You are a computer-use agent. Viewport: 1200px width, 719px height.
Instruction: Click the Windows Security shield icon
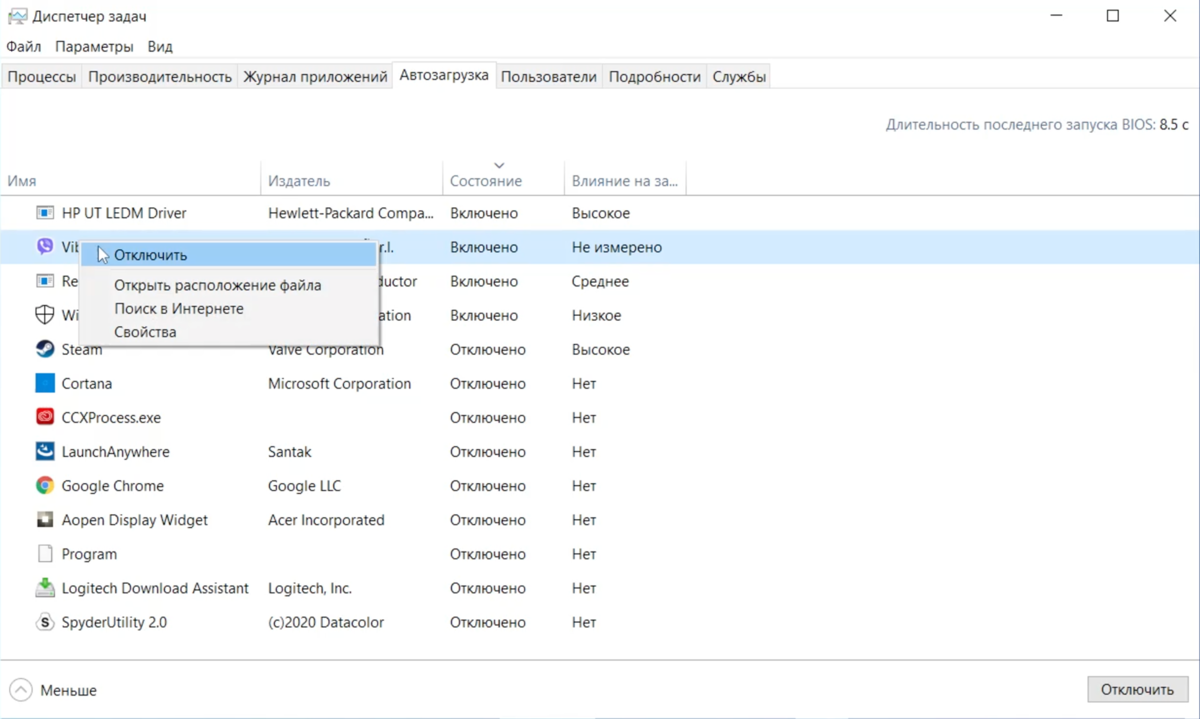(45, 315)
